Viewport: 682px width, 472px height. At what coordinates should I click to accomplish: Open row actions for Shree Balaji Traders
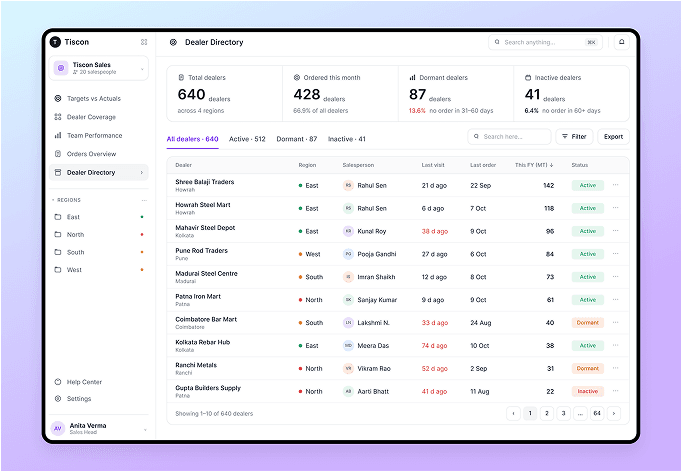click(615, 185)
